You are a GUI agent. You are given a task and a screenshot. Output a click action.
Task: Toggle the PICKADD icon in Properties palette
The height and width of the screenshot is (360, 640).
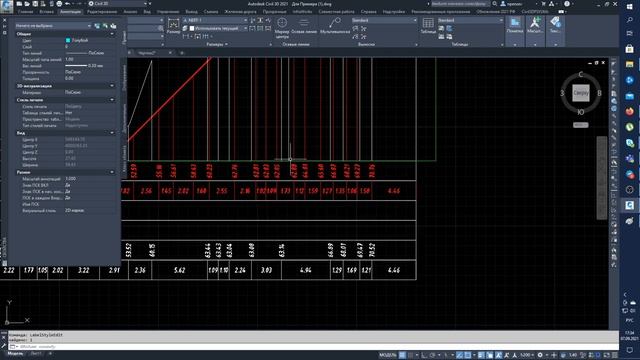click(97, 26)
